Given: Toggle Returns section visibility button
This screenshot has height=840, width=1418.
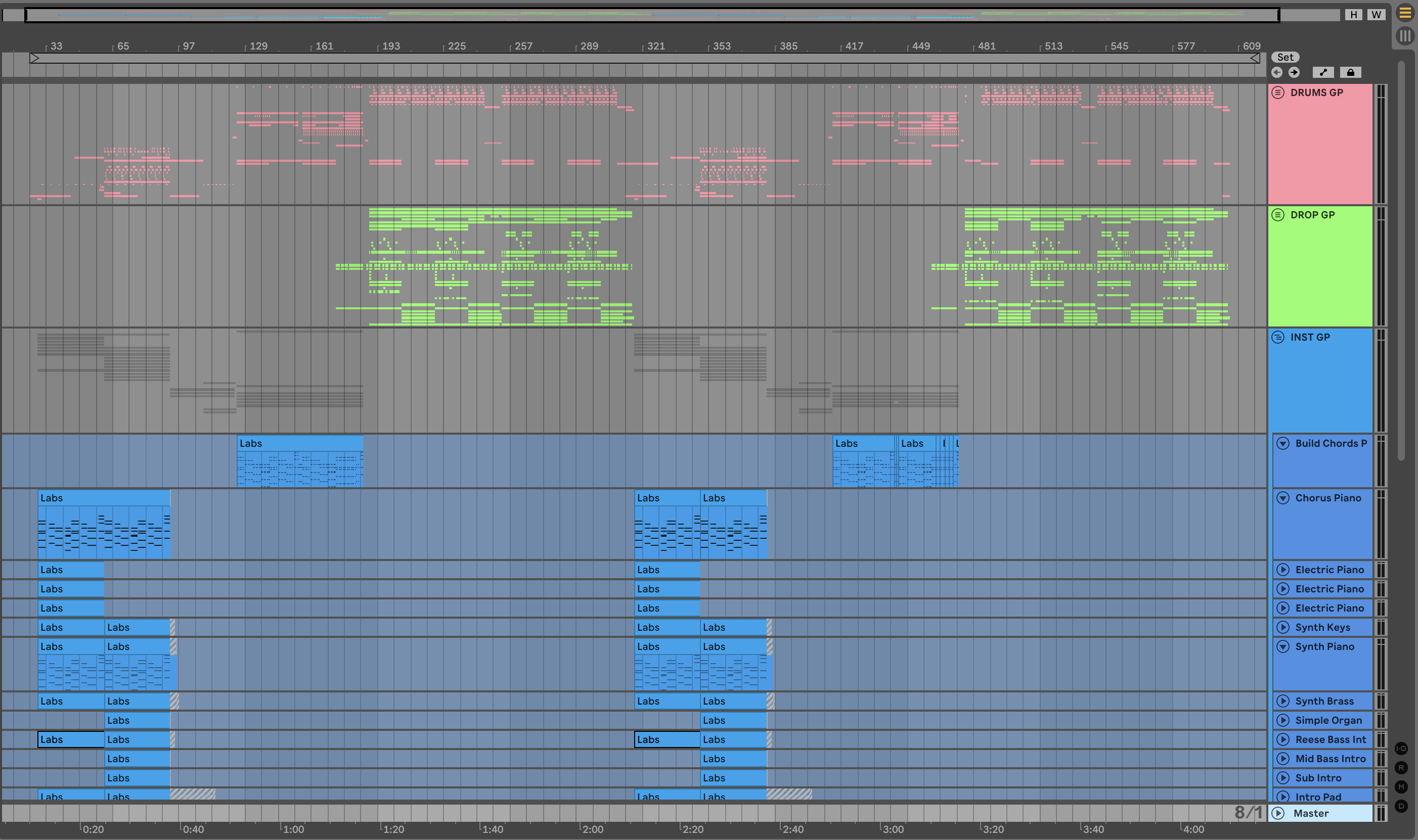Looking at the screenshot, I should [1401, 768].
